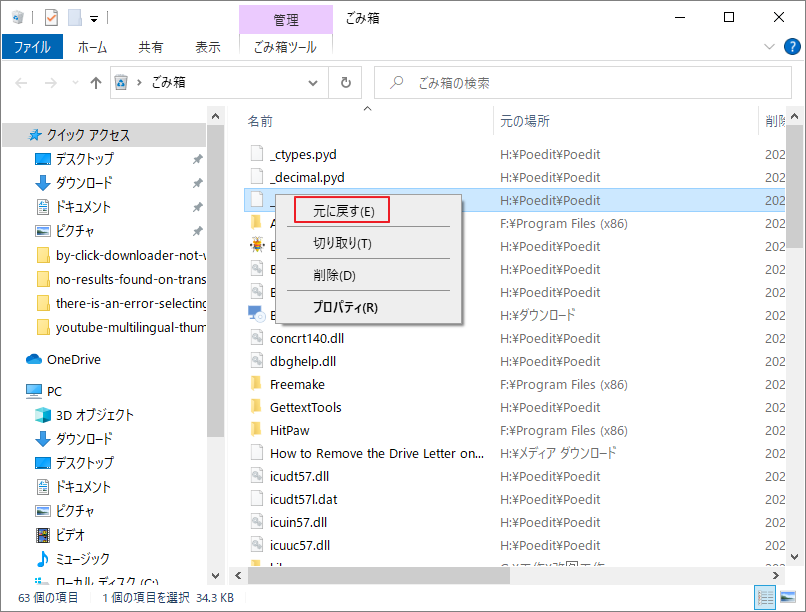Select concrt140.dll file
The width and height of the screenshot is (806, 612).
click(x=307, y=338)
